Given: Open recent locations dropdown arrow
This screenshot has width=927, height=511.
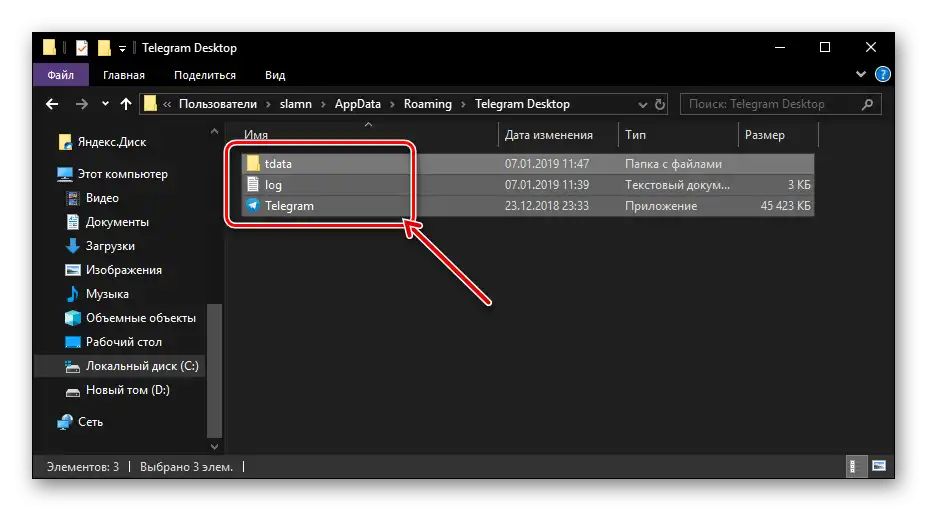Looking at the screenshot, I should [x=105, y=104].
